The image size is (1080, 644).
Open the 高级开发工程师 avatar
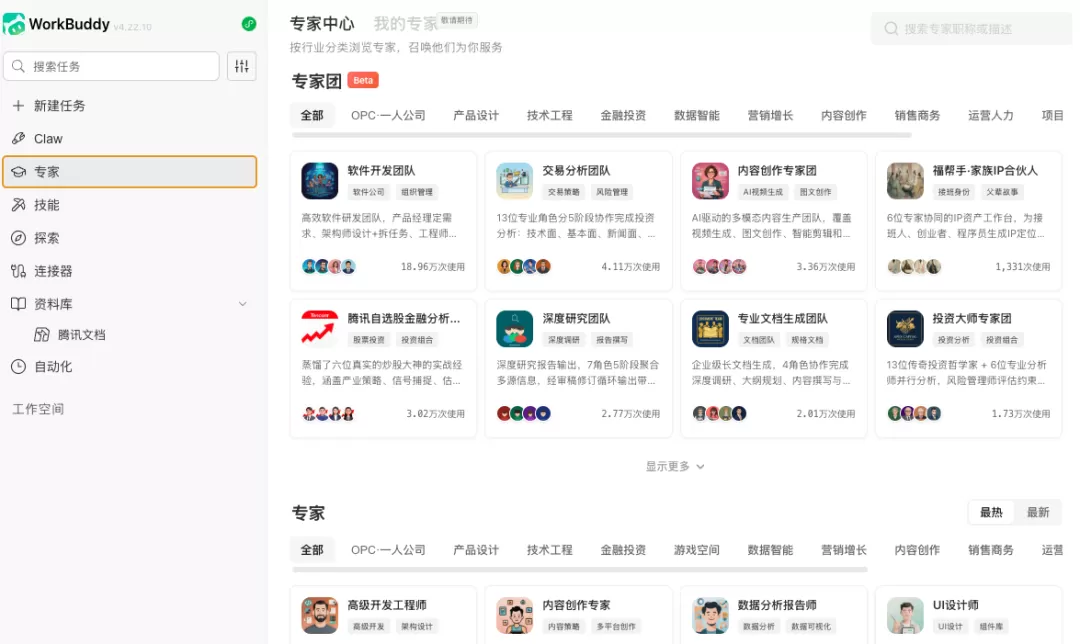320,615
